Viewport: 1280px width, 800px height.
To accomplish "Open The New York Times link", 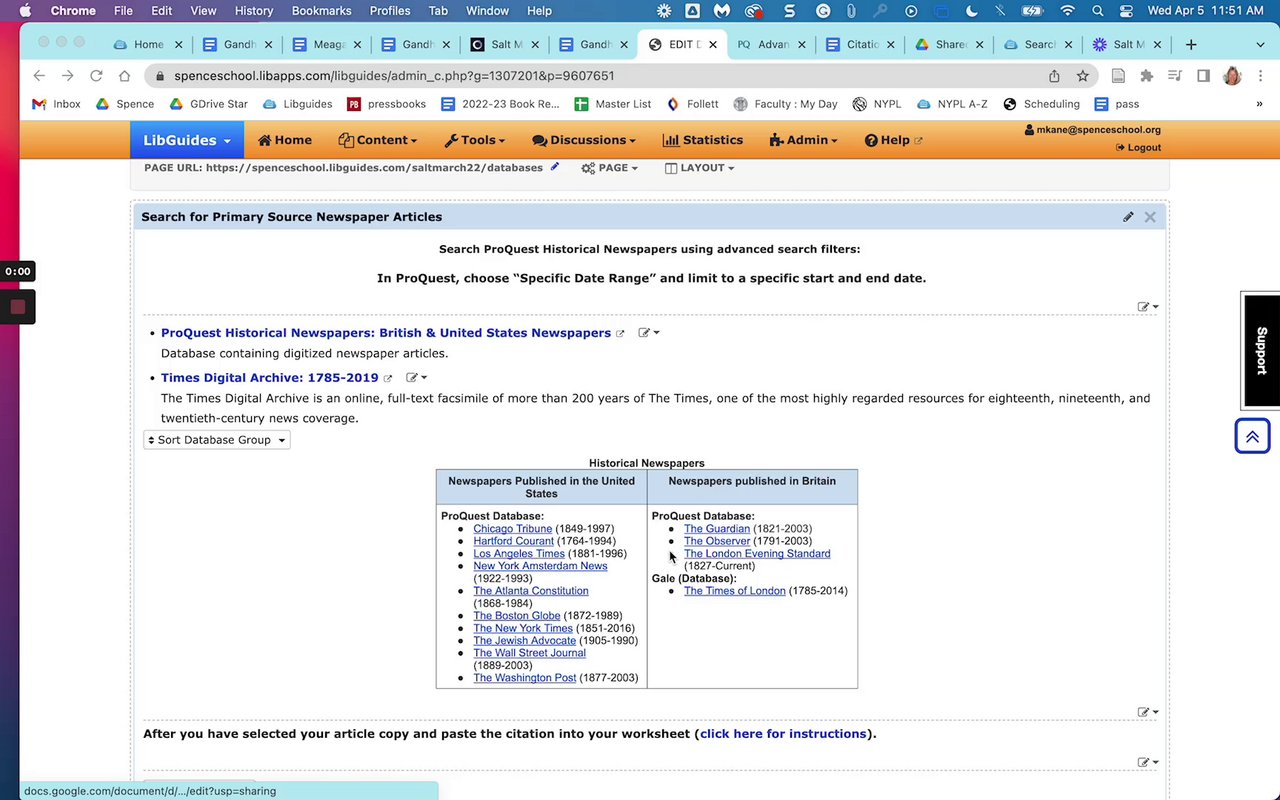I will (x=523, y=628).
